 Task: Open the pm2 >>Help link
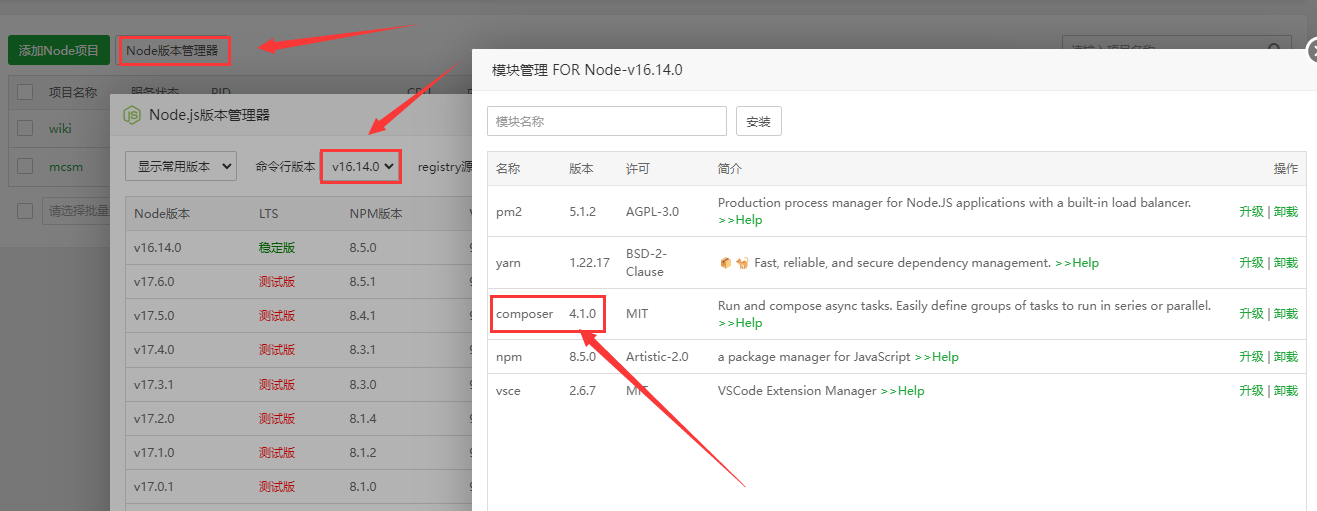(x=740, y=220)
